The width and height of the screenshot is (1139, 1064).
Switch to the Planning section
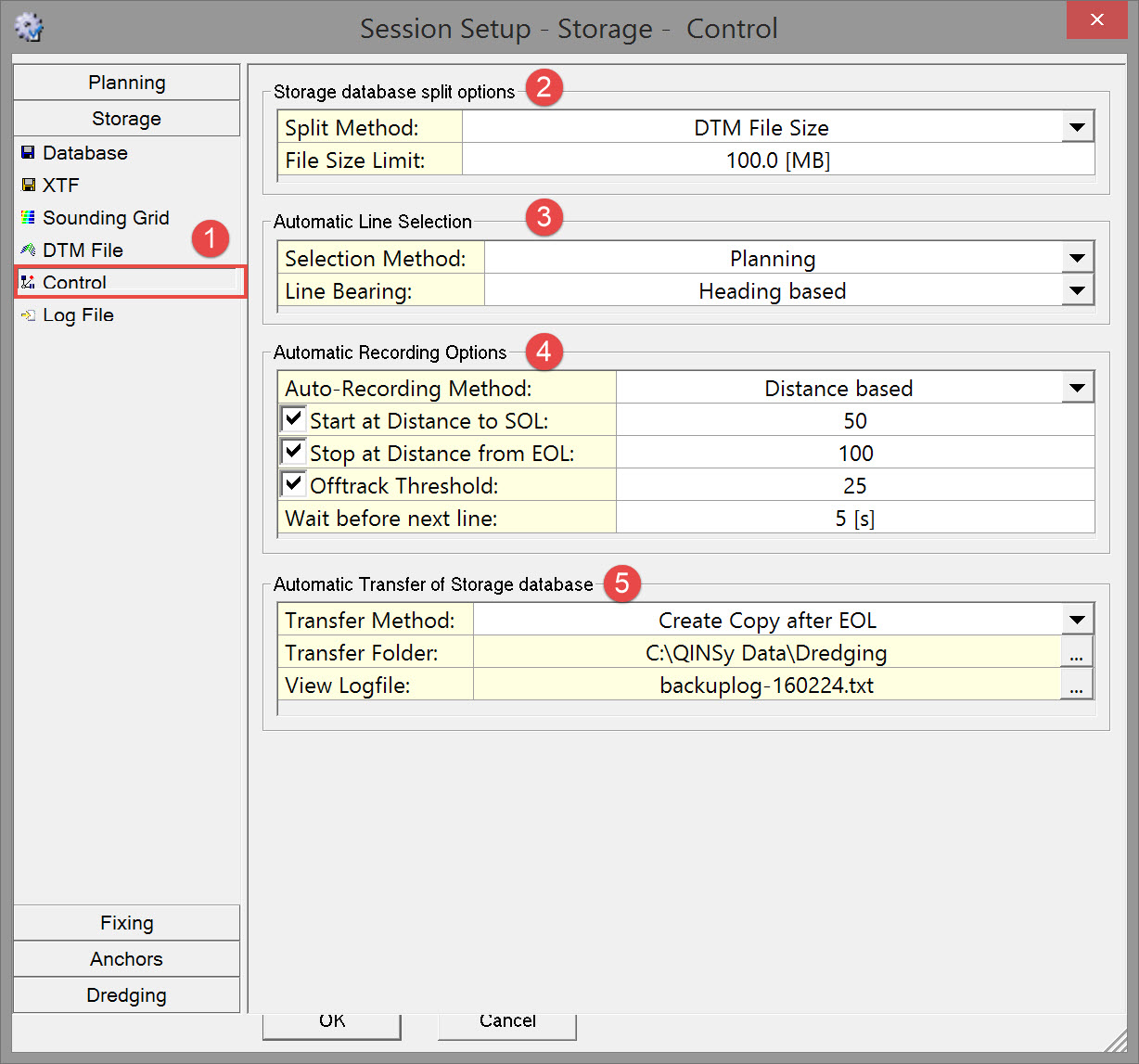coord(127,83)
